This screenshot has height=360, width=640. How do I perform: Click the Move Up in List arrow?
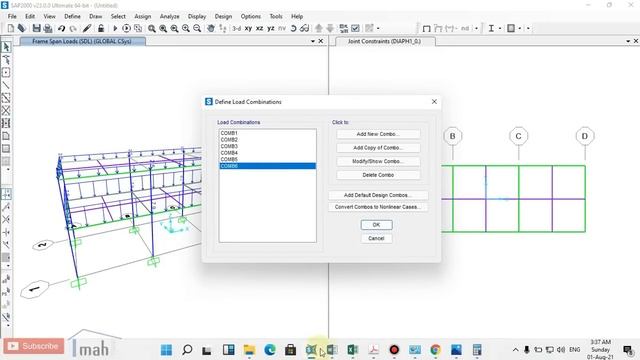coord(319,28)
